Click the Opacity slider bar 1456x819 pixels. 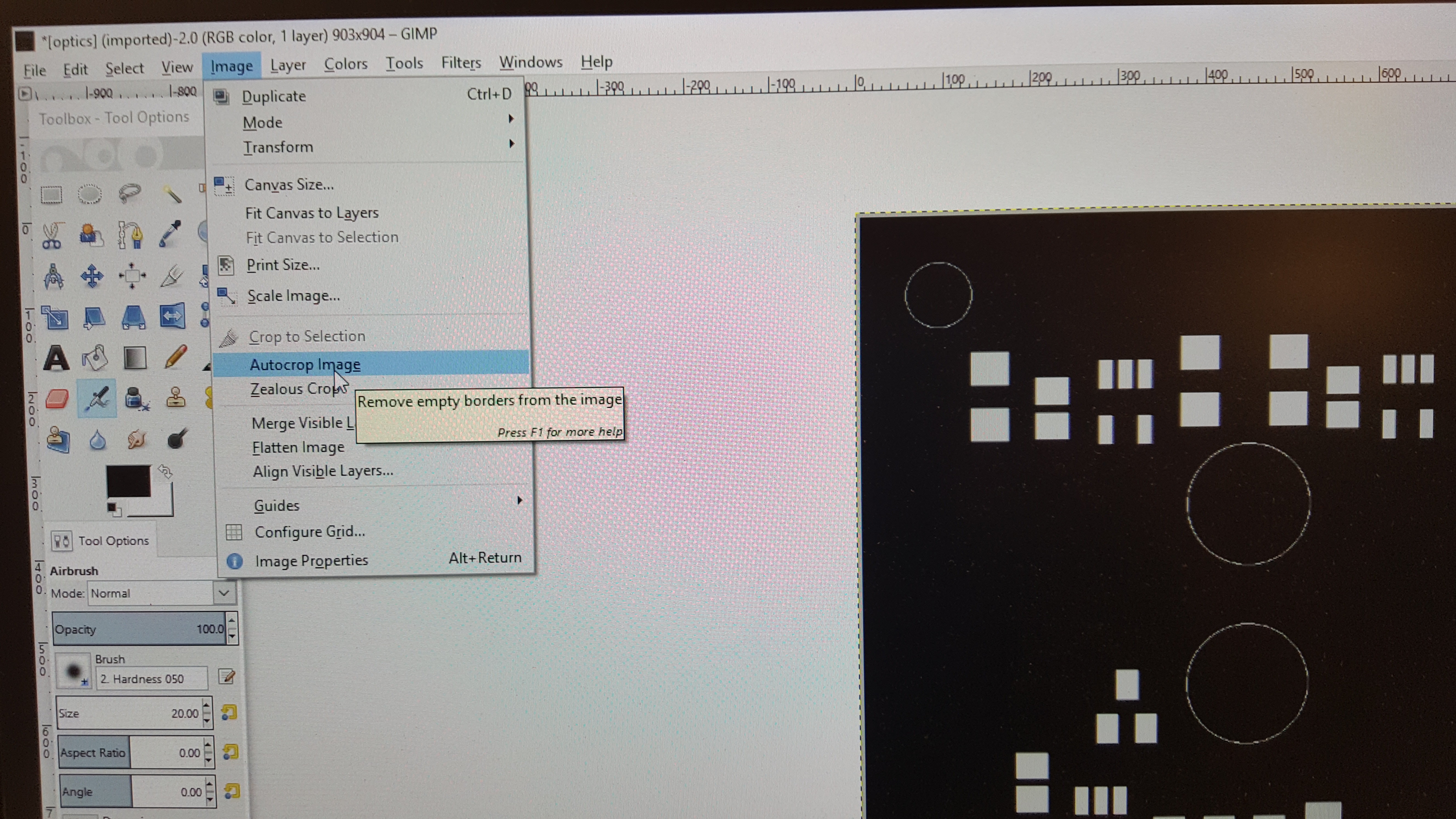[x=140, y=629]
